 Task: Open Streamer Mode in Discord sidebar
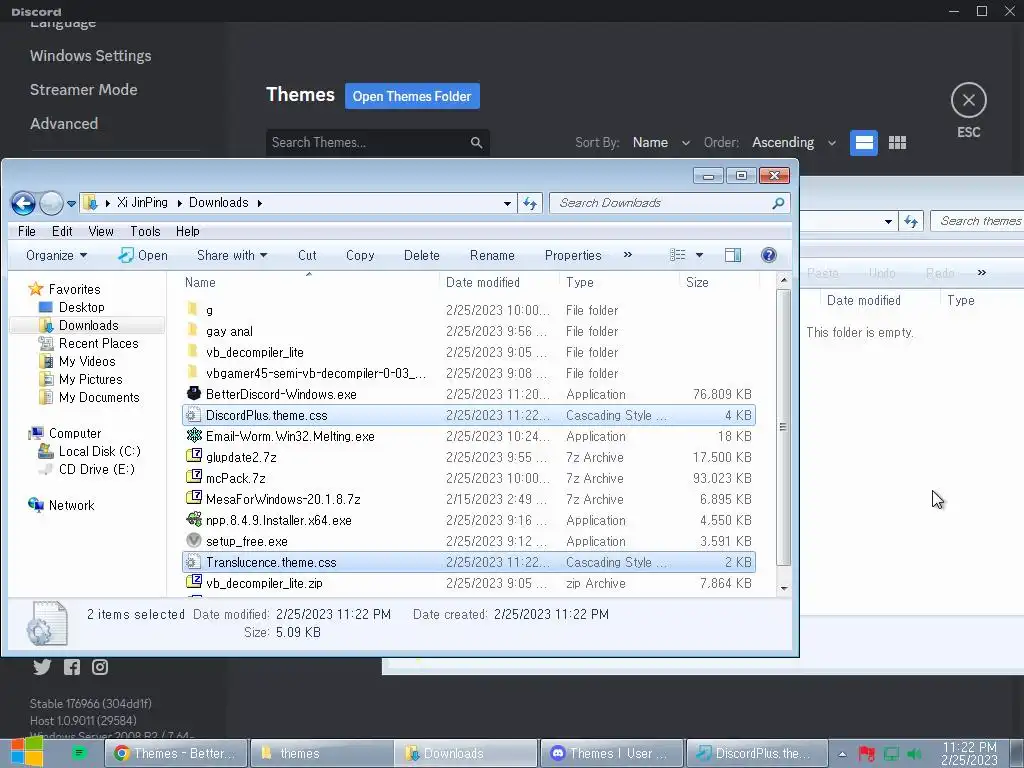pyautogui.click(x=84, y=89)
